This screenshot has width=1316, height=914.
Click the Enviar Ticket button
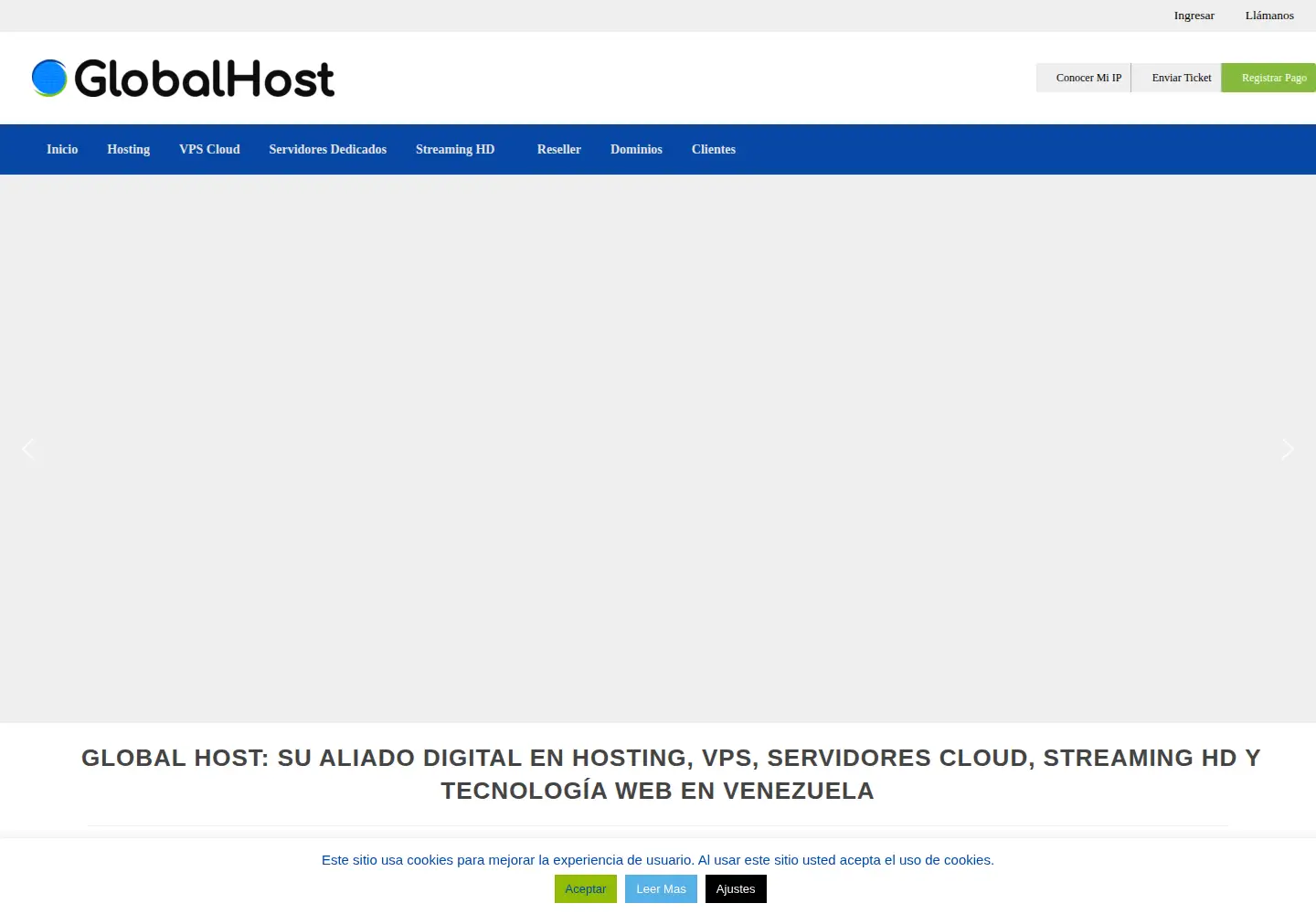pyautogui.click(x=1177, y=78)
